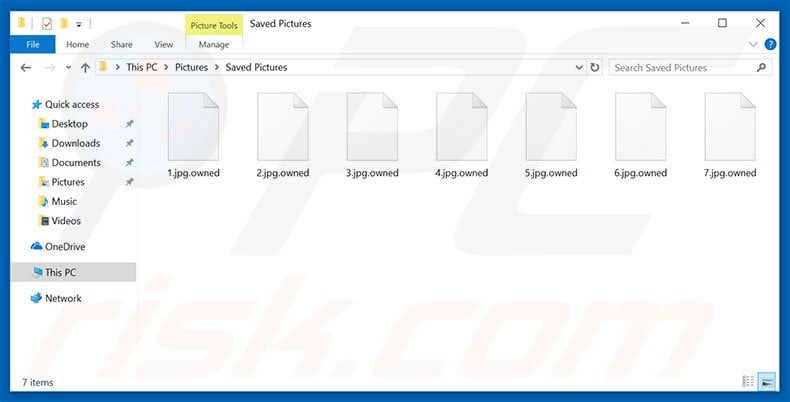Image resolution: width=790 pixels, height=402 pixels.
Task: Click the pin icon next to Desktop
Action: coord(129,123)
